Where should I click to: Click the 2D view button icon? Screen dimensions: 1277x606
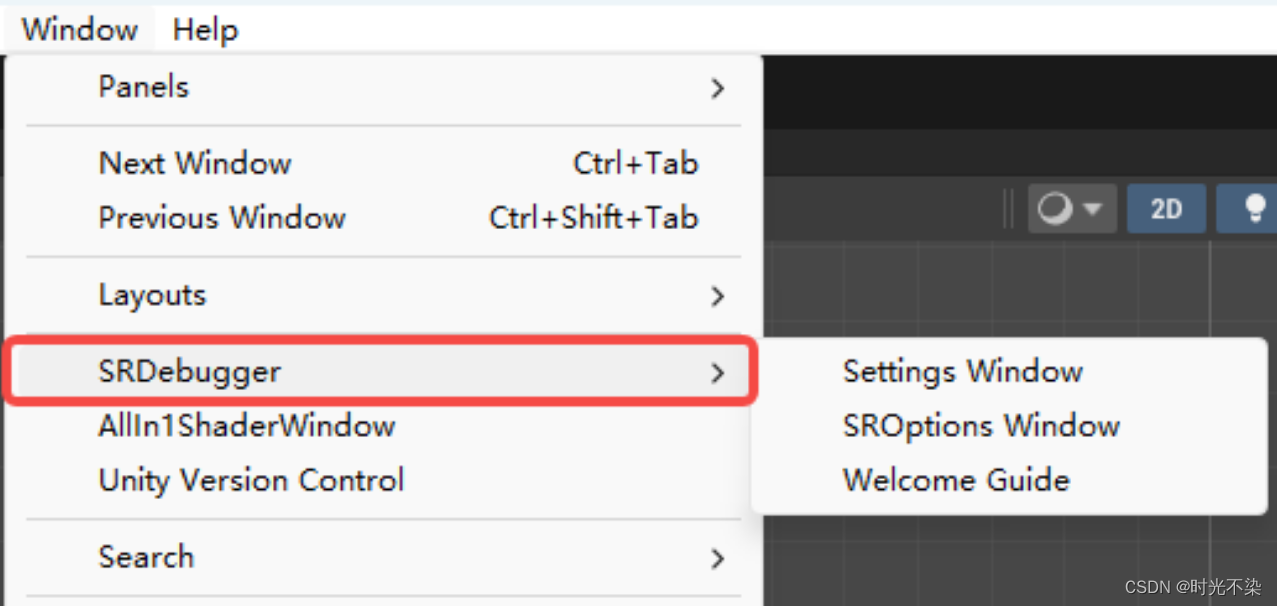point(1166,208)
